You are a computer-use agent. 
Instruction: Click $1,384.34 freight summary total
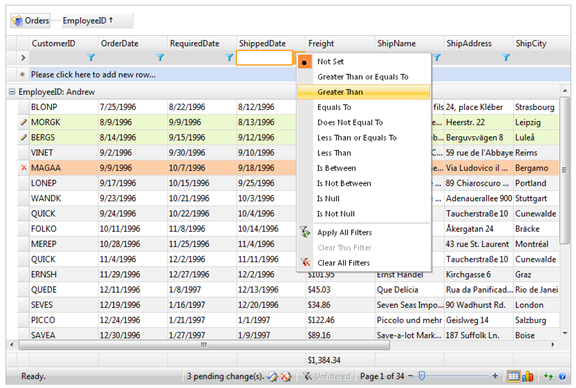click(x=324, y=360)
